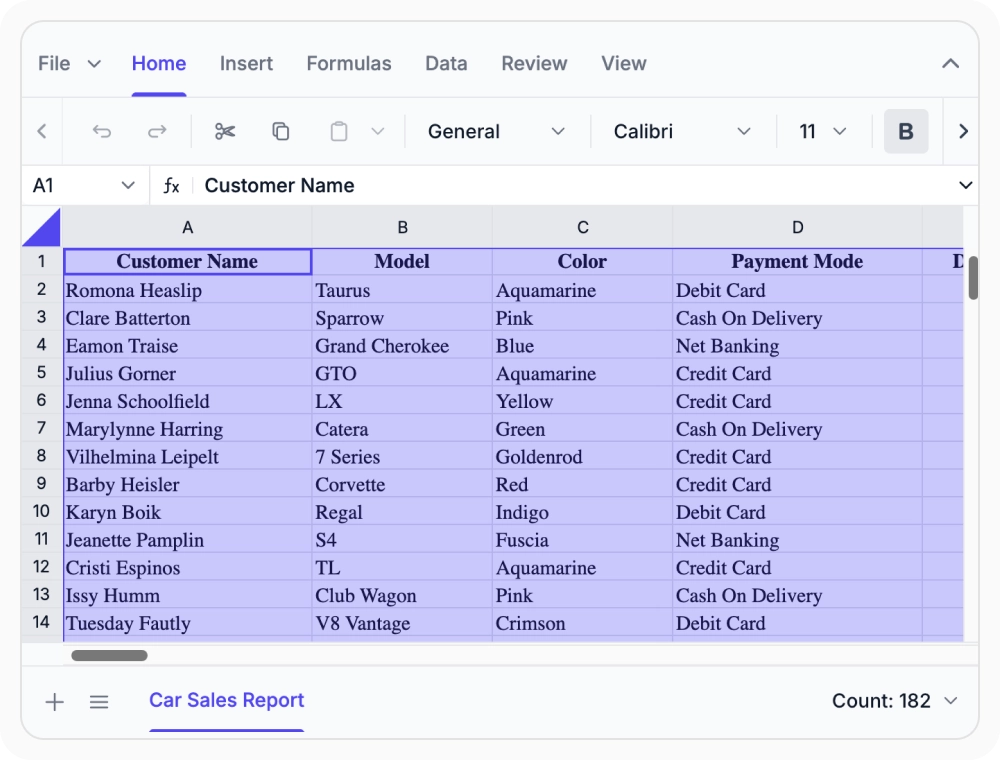Click the cell Crimson
1000x760 pixels.
click(582, 623)
